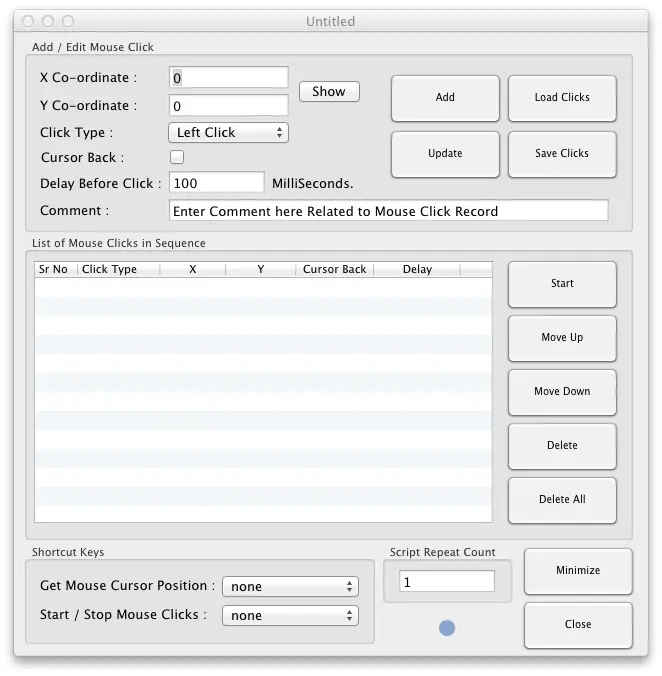
Task: Click the Add button
Action: pos(445,98)
